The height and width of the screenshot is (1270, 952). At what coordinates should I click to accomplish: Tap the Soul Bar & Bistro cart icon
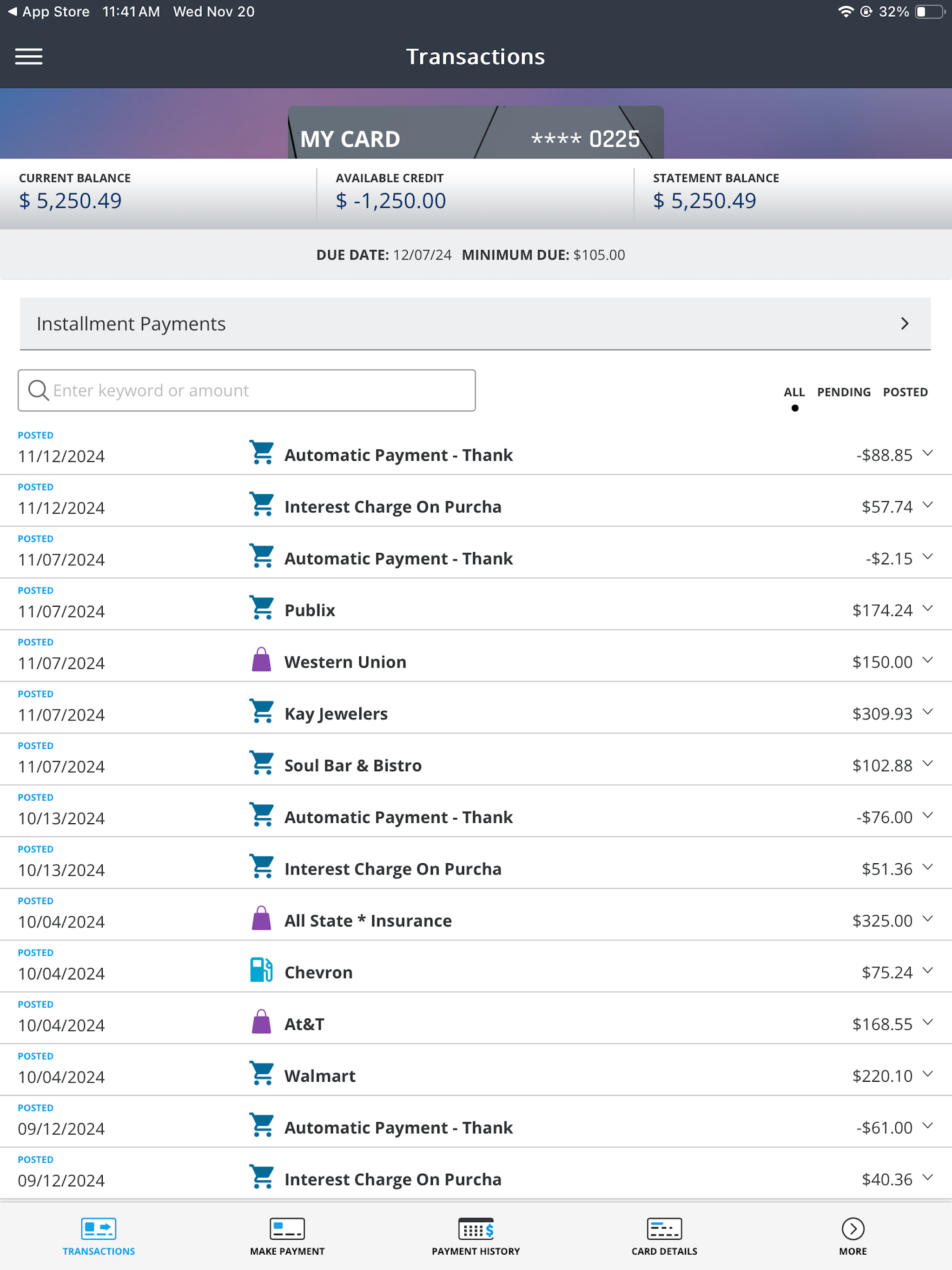[262, 763]
